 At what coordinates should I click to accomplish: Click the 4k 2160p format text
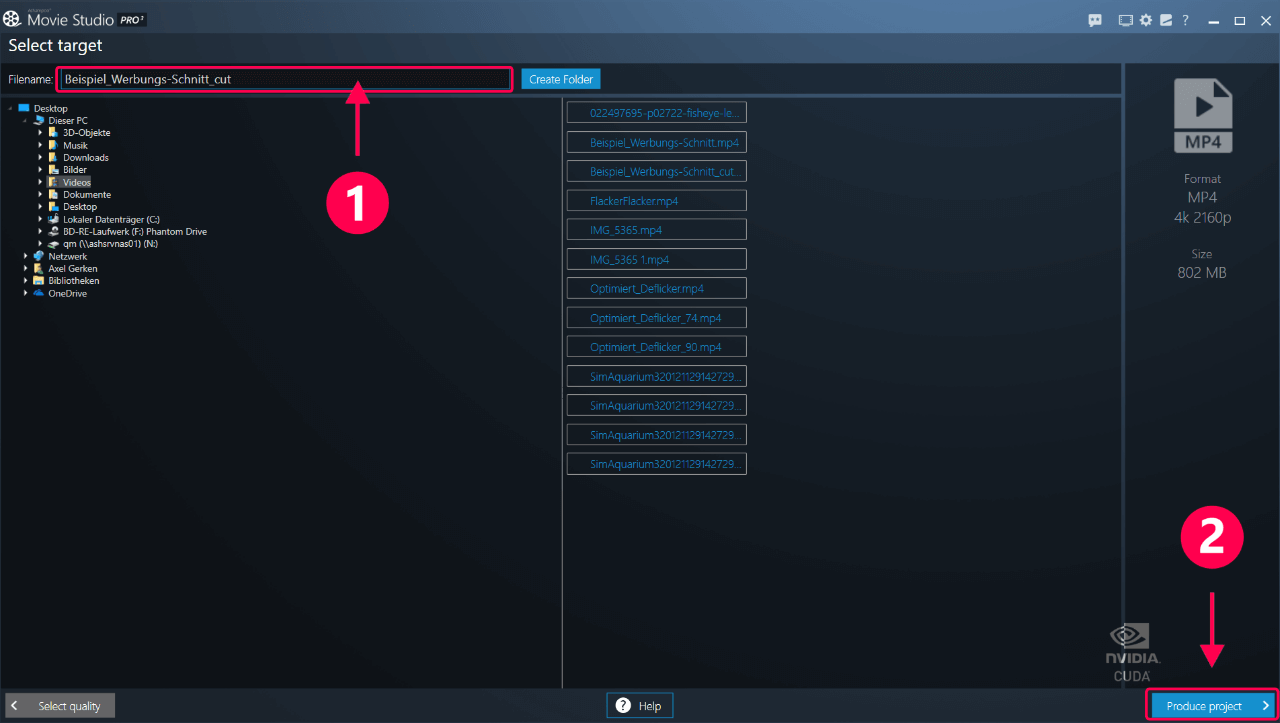coord(1202,216)
